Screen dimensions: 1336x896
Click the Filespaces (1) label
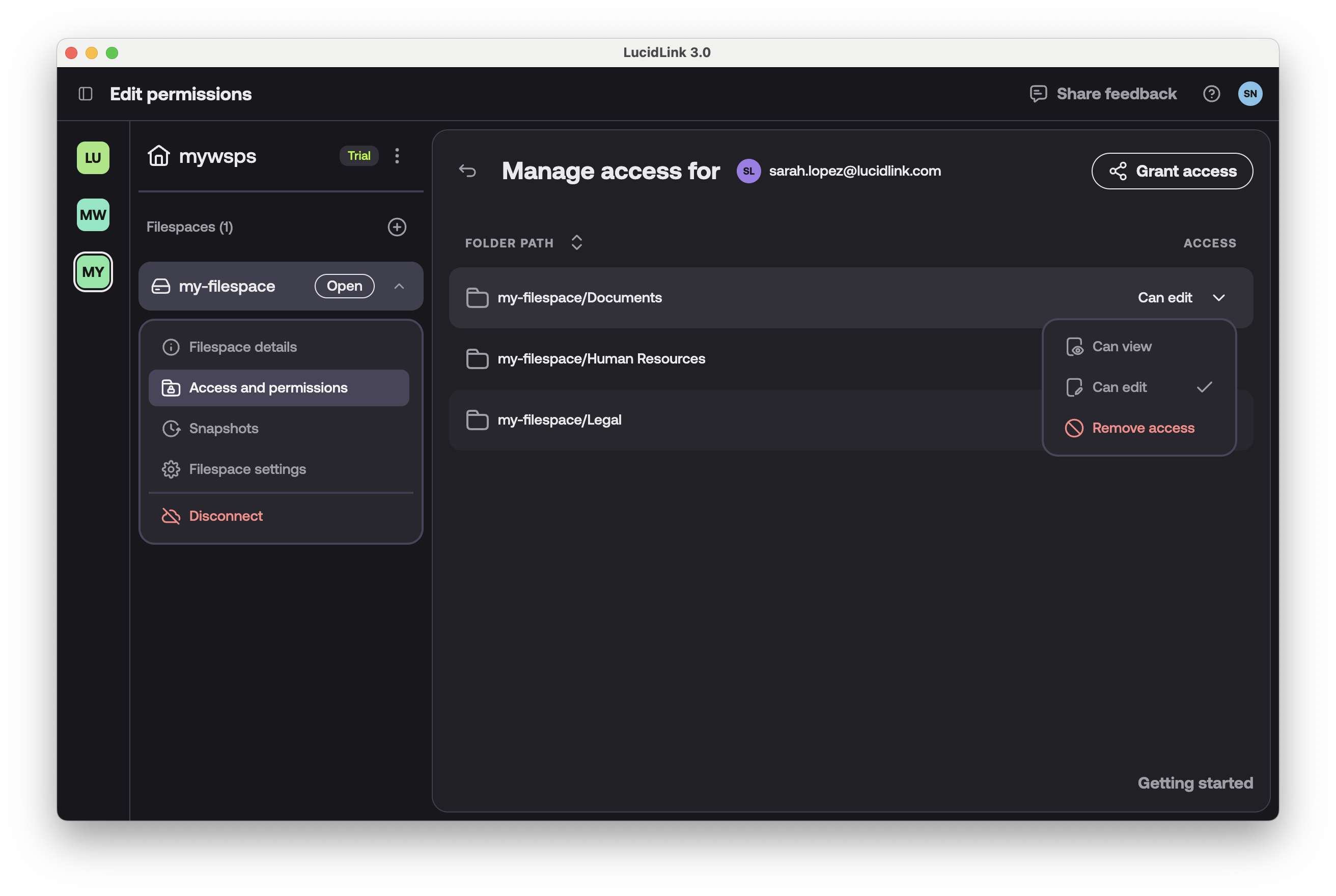coord(190,227)
